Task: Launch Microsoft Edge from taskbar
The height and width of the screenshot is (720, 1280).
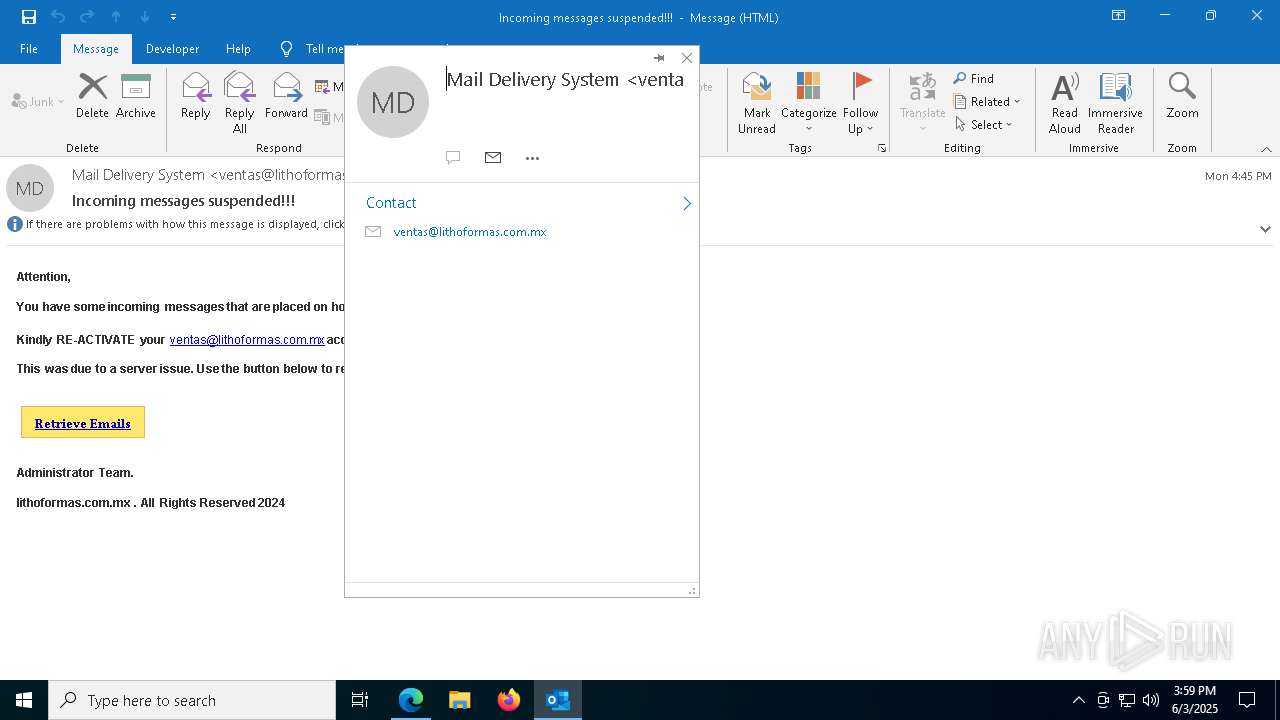Action: pyautogui.click(x=411, y=700)
